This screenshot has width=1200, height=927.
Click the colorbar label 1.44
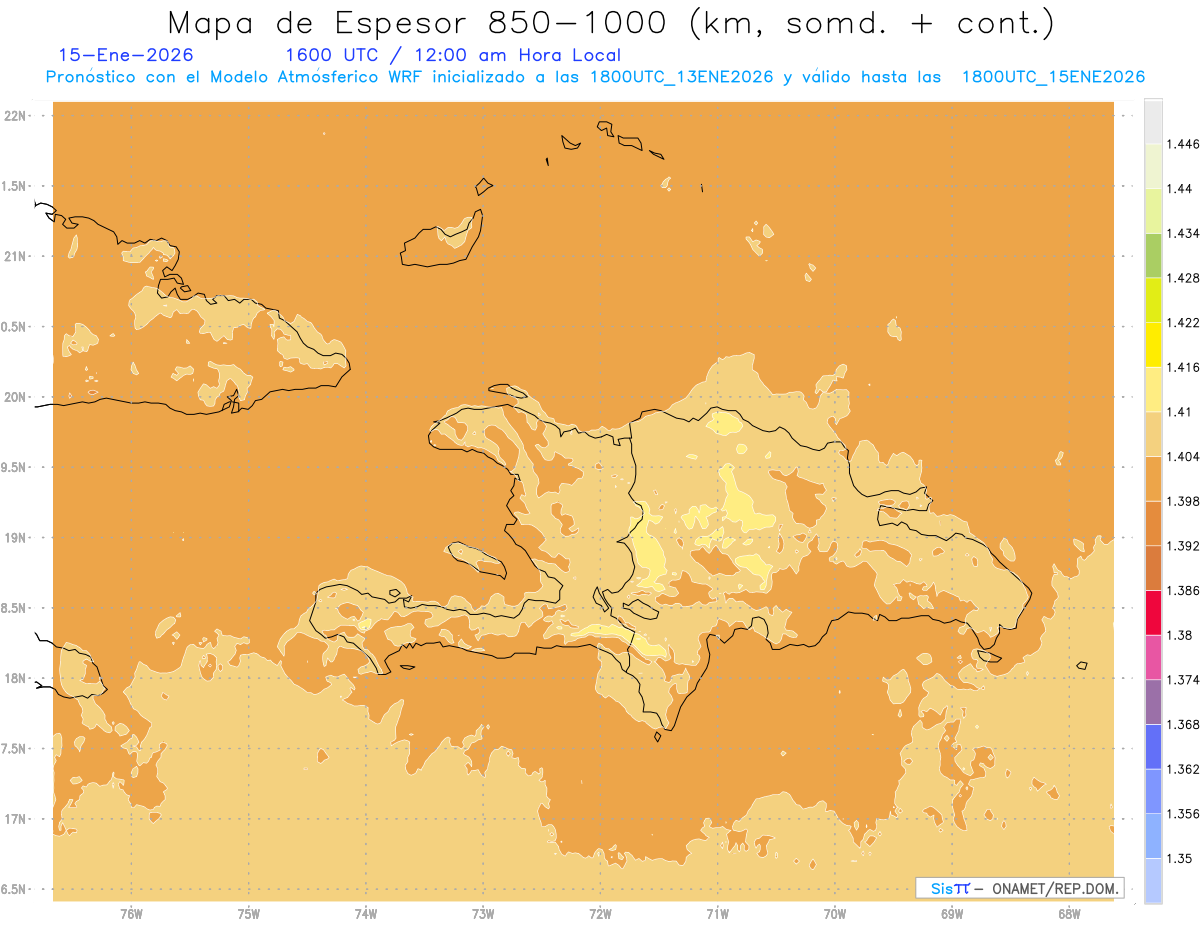1180,189
